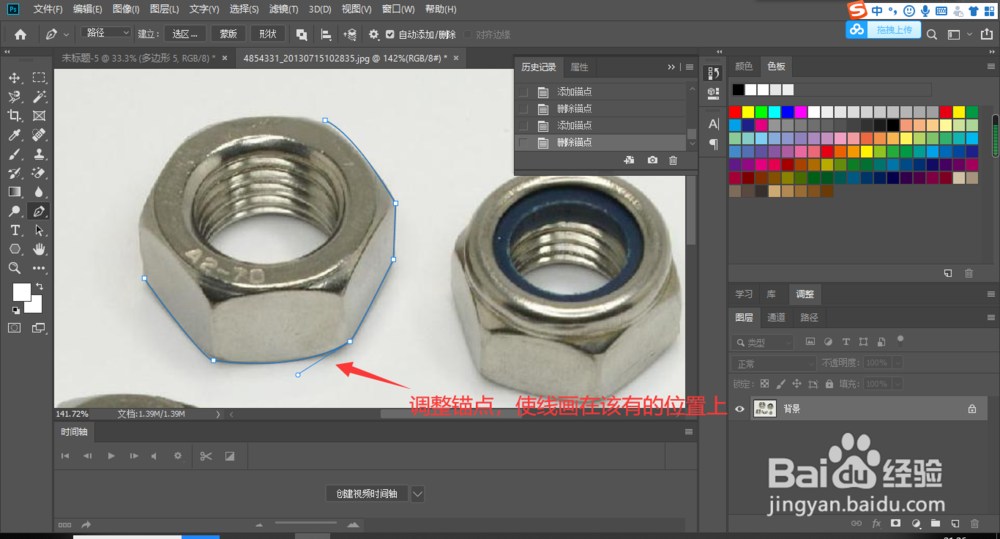The image size is (1000, 539).
Task: Select the Pen tool in toolbox
Action: pyautogui.click(x=39, y=211)
